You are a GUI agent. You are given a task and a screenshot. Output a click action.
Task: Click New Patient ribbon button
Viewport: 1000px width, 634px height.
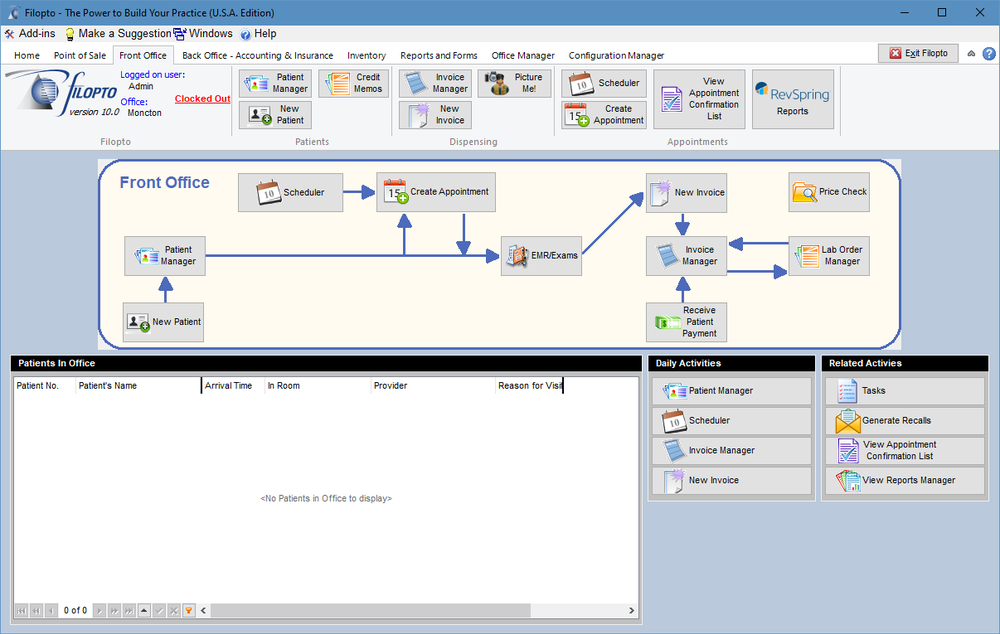tap(276, 115)
